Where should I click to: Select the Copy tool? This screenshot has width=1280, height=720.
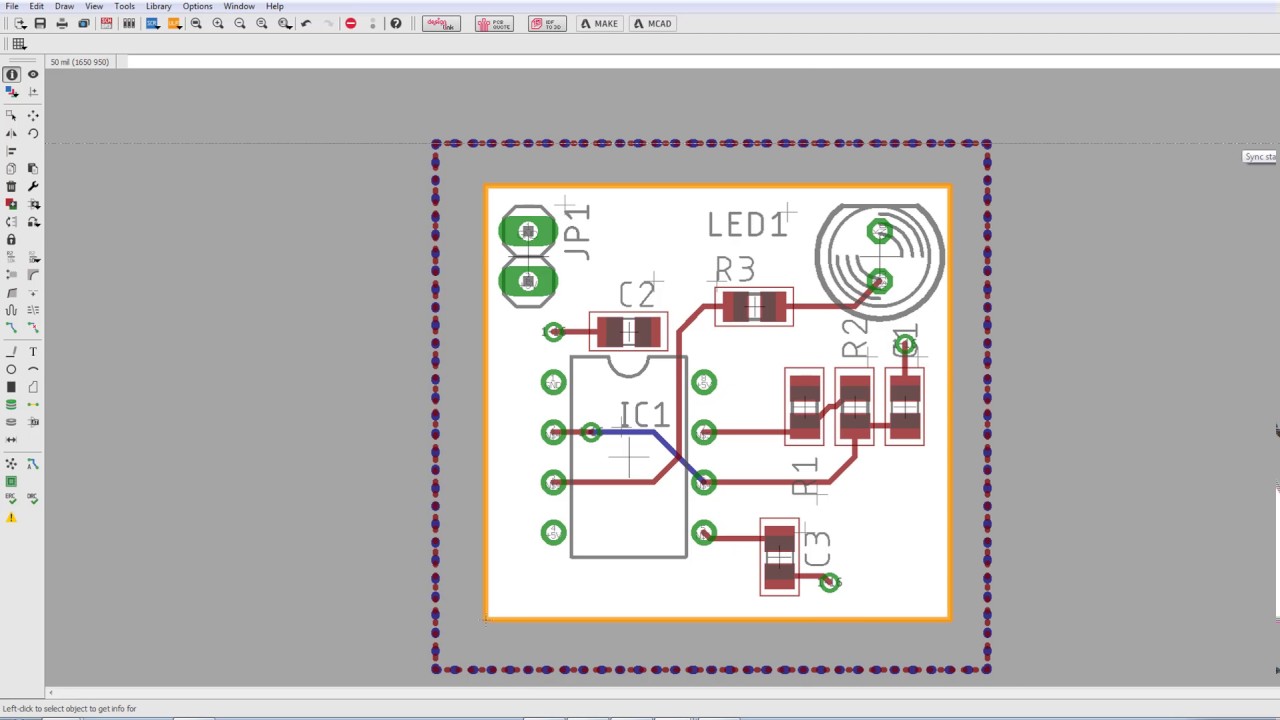click(x=11, y=169)
